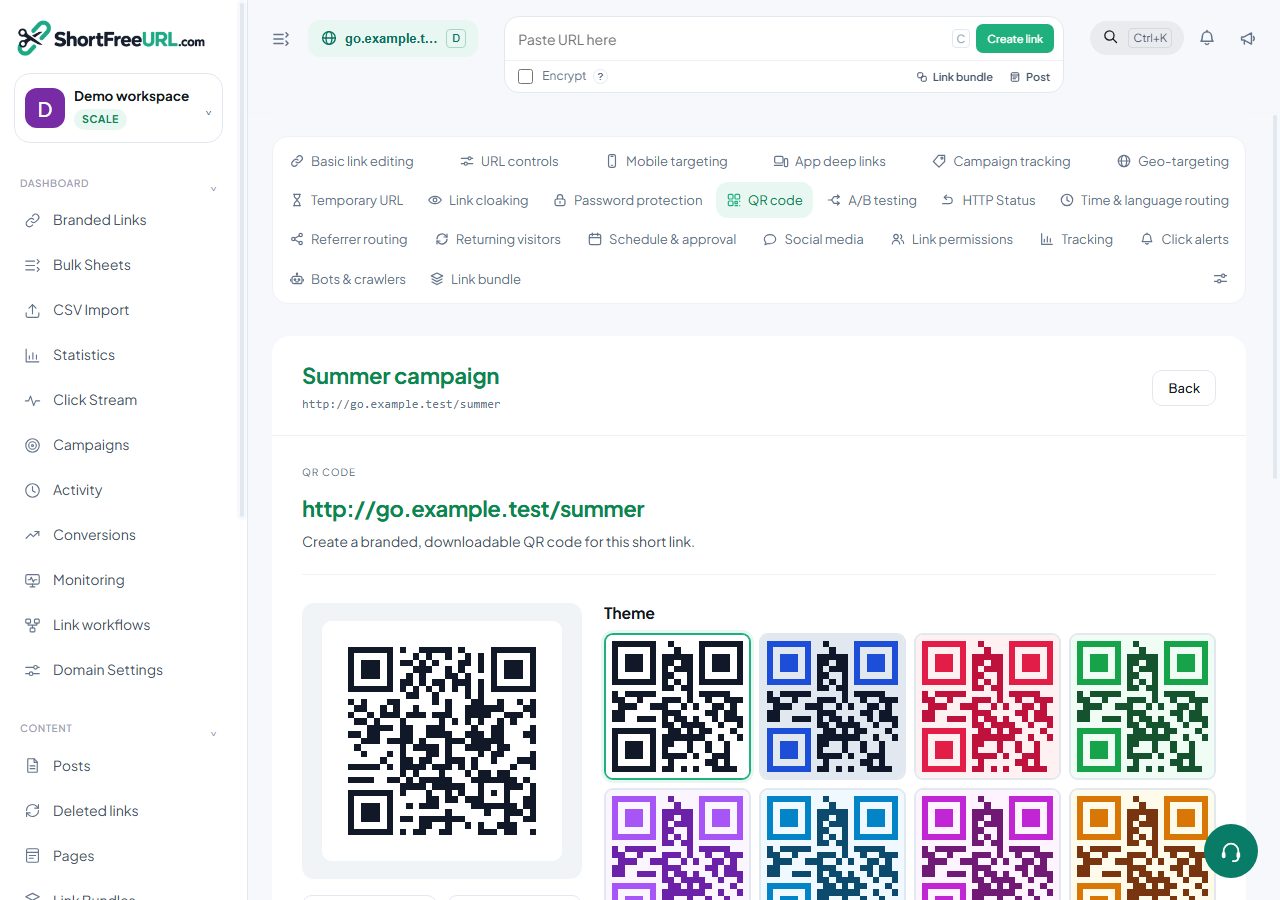Collapse the DASHBOARD section
This screenshot has height=900, width=1280.
213,189
